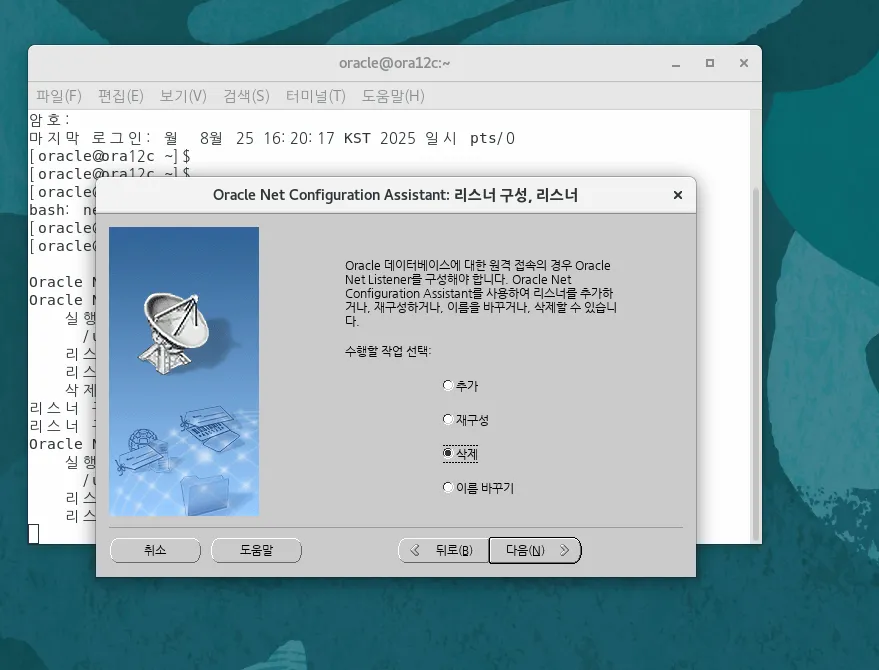
Task: Open the 파일(F) menu in terminal
Action: click(59, 96)
